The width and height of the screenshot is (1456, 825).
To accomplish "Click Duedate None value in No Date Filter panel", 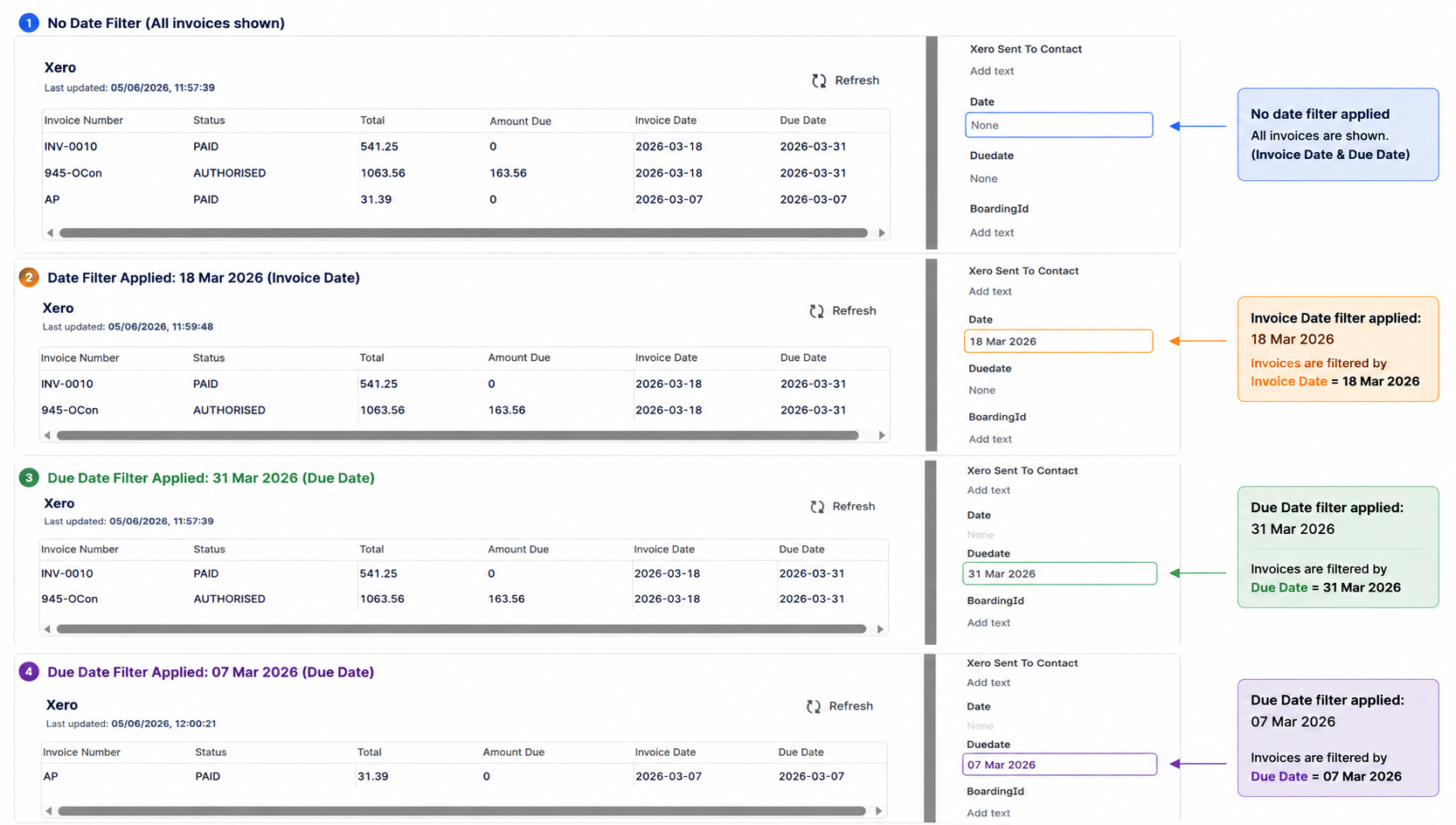I will pyautogui.click(x=983, y=178).
